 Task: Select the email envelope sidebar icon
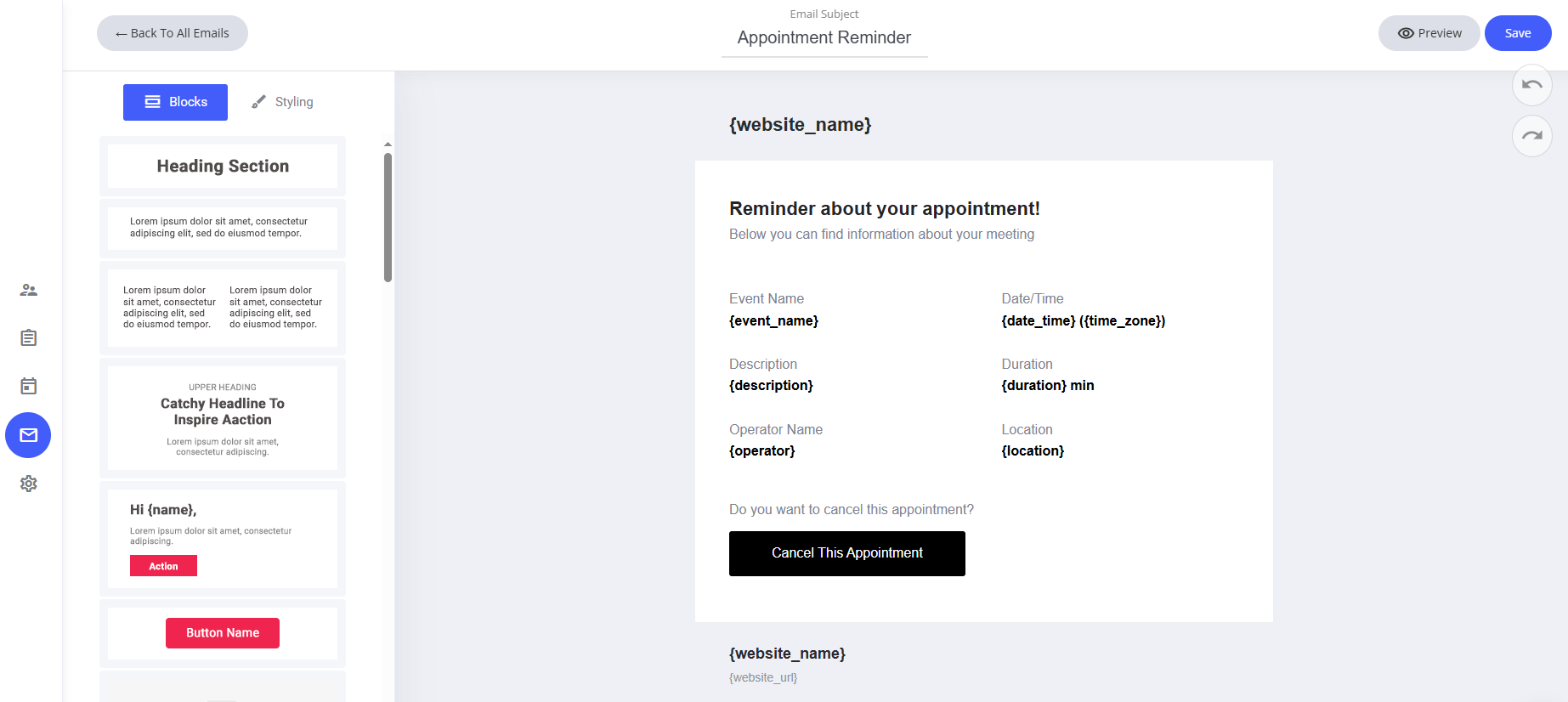(x=28, y=435)
